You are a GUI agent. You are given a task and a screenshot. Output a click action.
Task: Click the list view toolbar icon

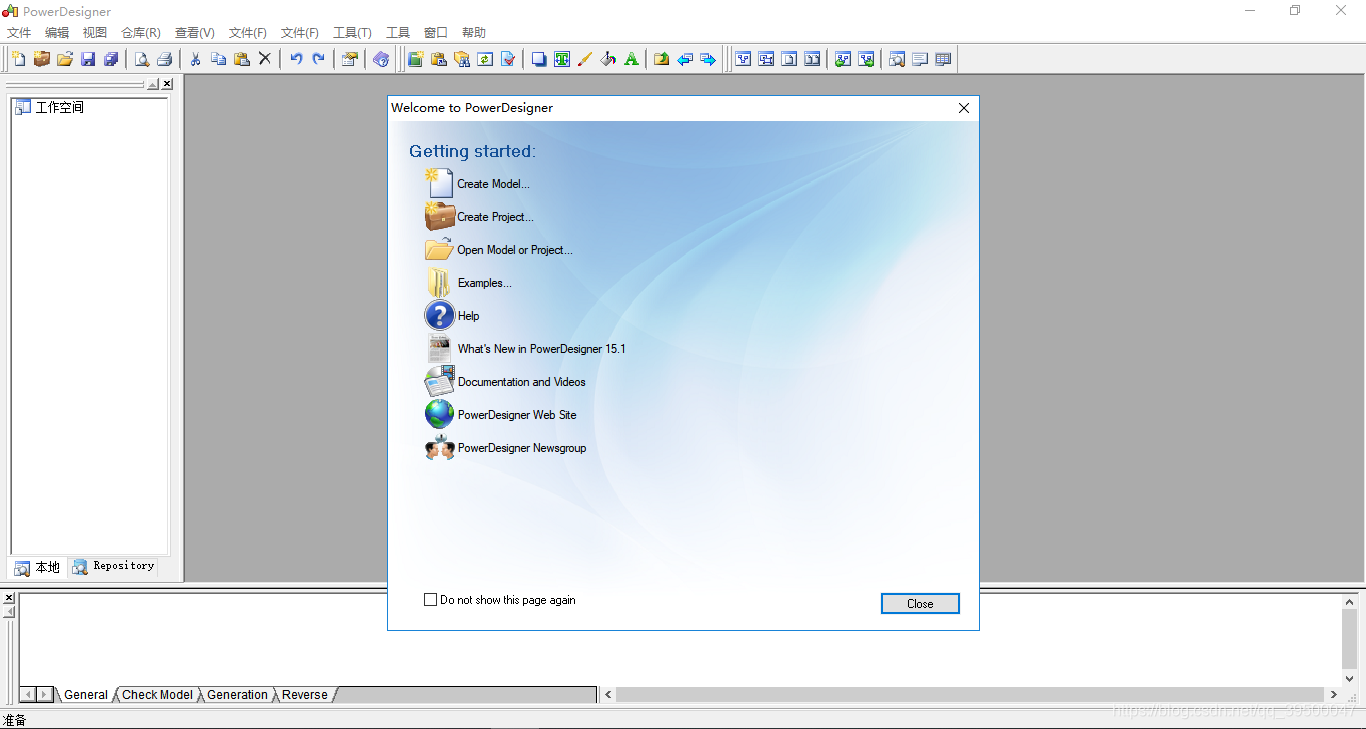pos(943,59)
